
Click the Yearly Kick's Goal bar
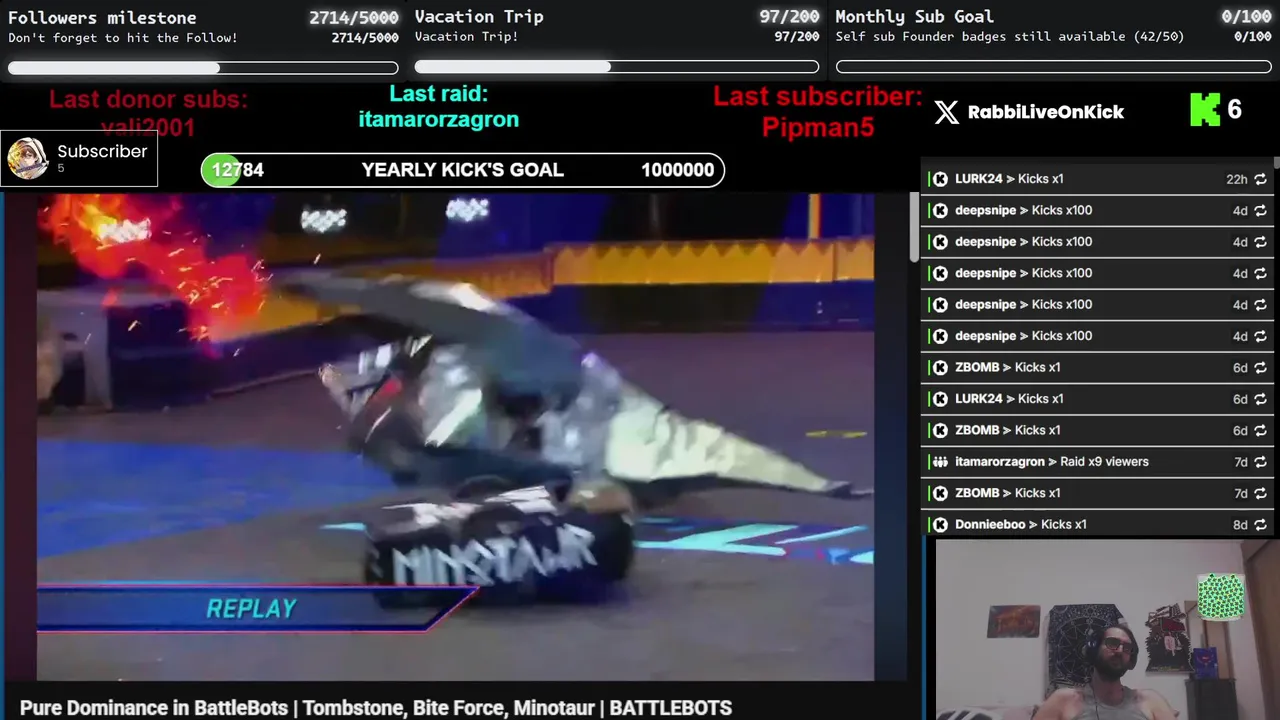point(463,170)
